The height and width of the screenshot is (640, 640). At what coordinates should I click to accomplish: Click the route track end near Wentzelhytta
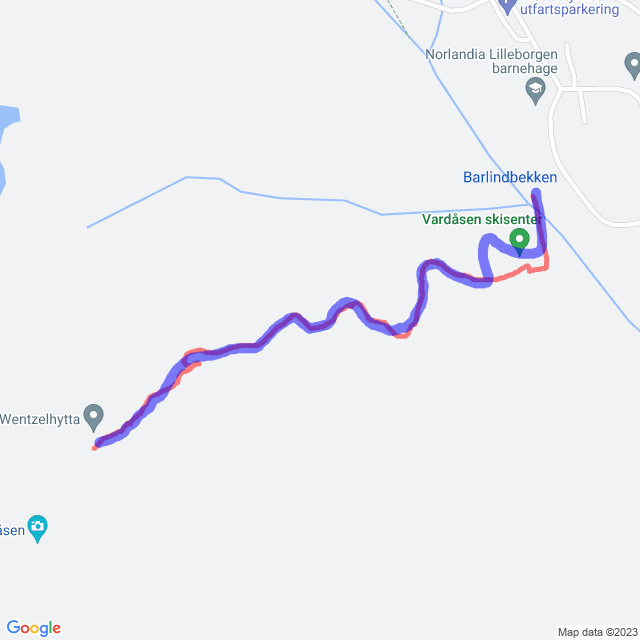coord(97,445)
